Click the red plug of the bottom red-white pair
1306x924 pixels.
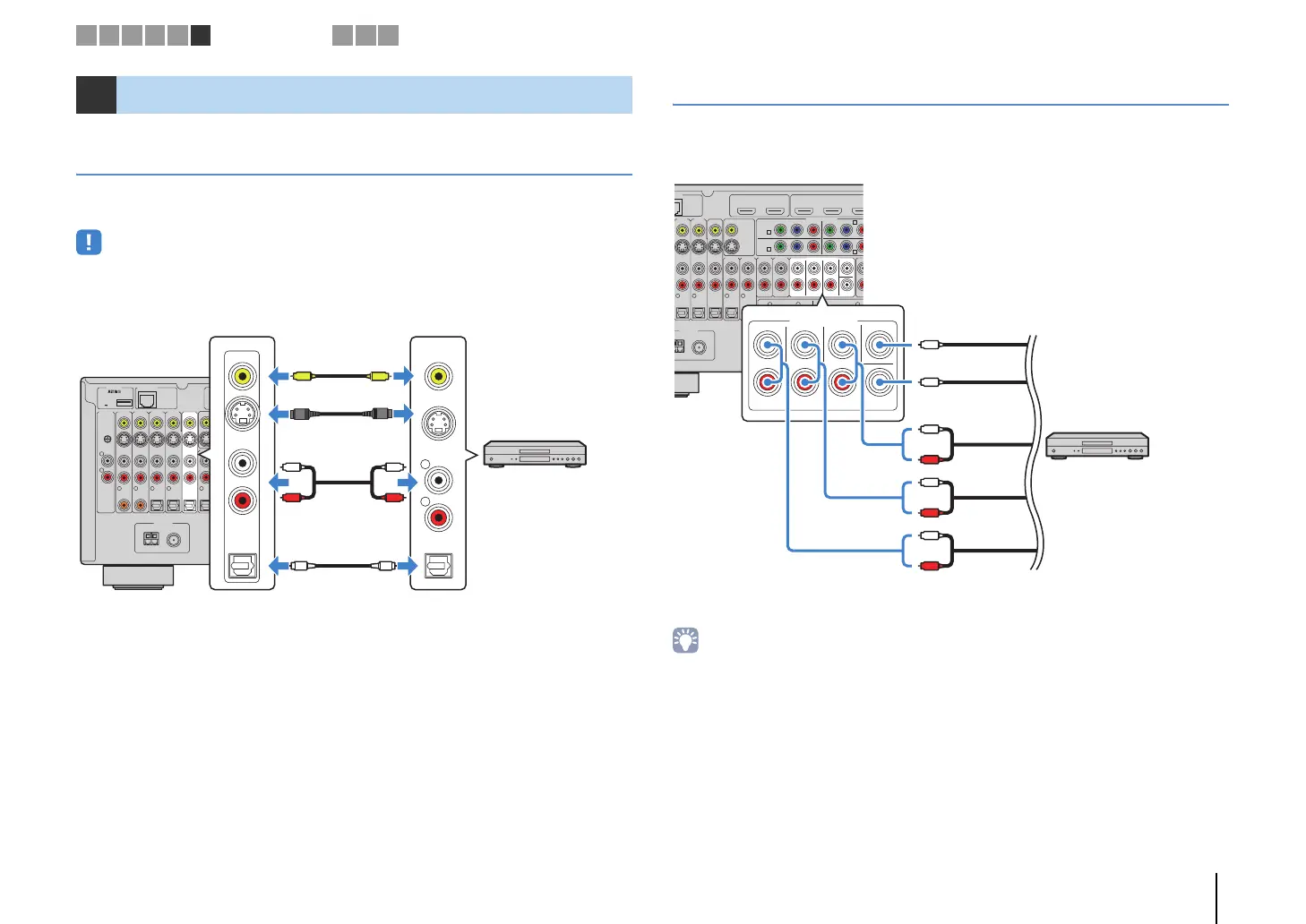click(x=929, y=566)
